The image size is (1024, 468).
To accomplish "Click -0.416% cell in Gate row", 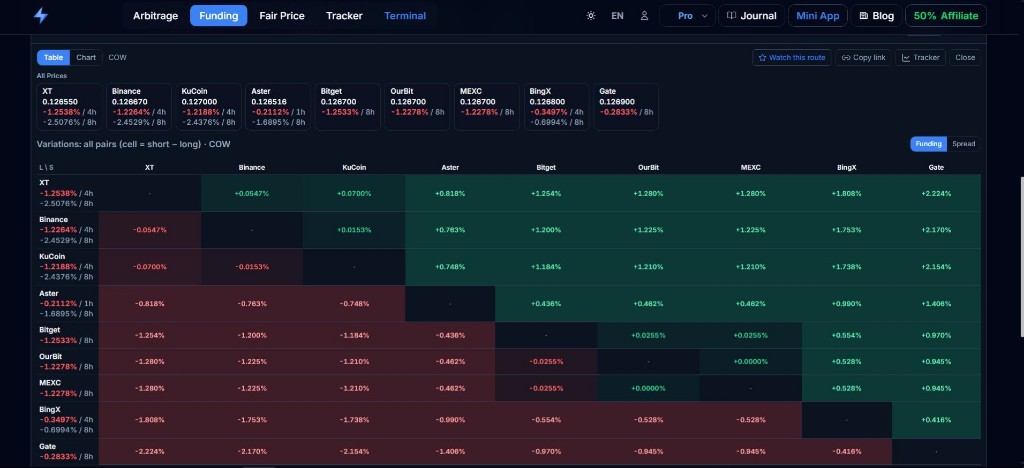I will click(846, 451).
